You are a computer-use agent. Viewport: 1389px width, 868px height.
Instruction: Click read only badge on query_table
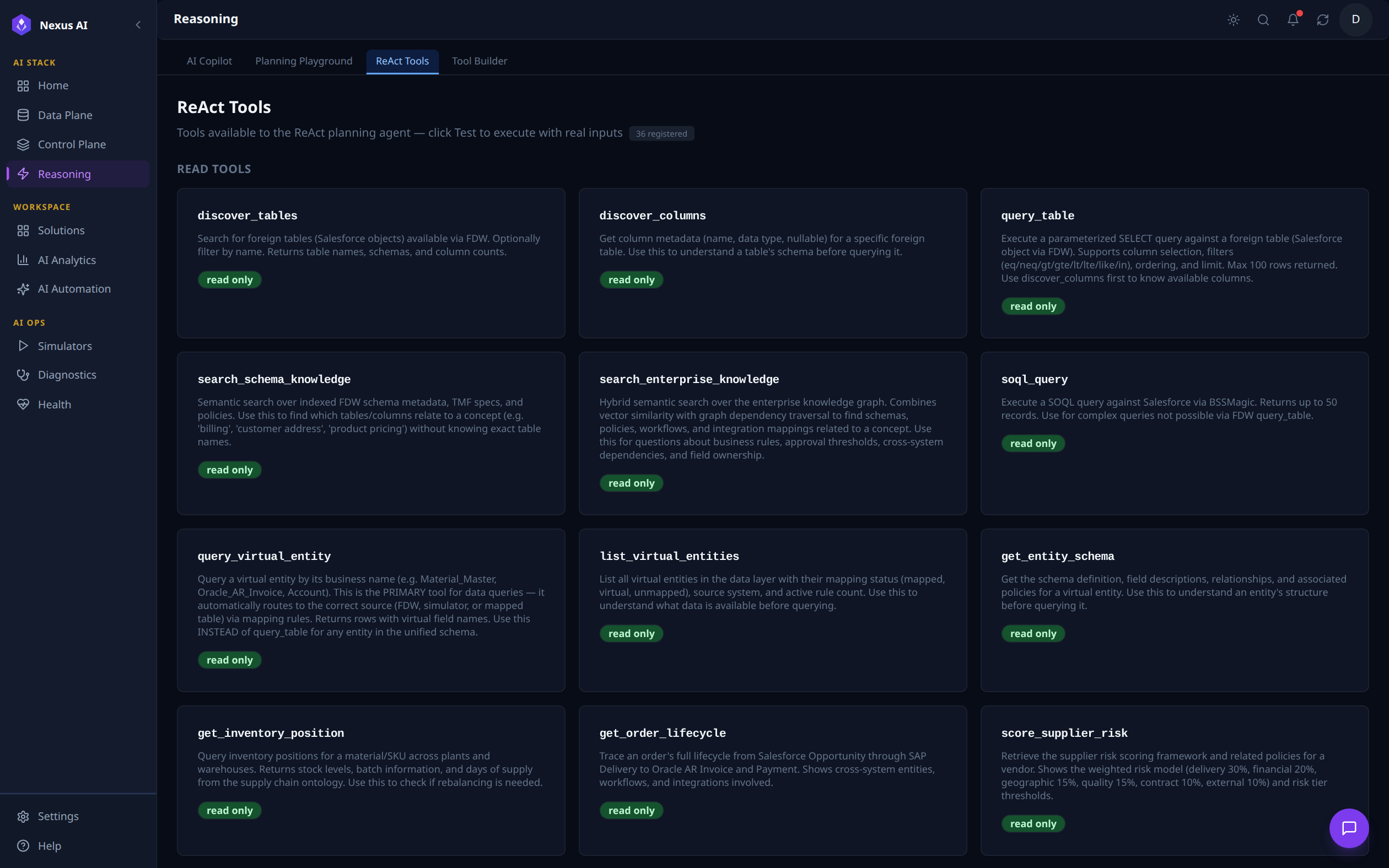tap(1033, 306)
